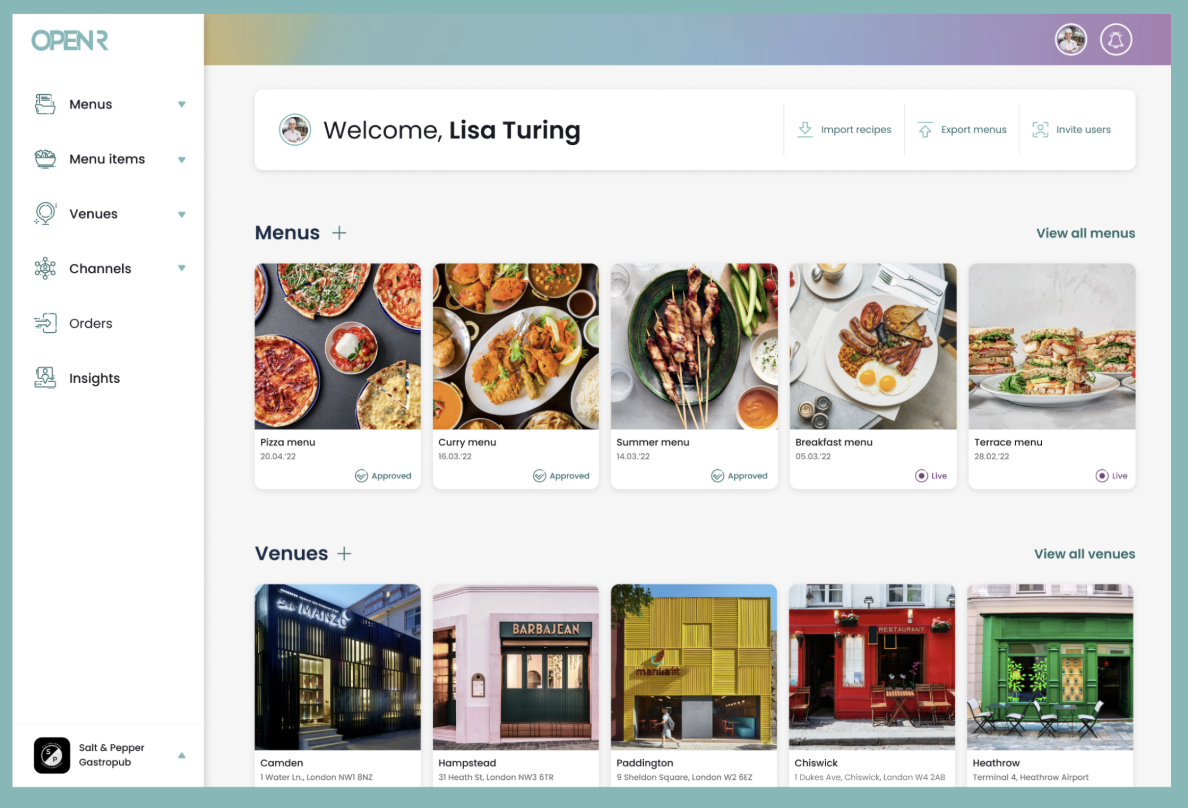The image size is (1188, 808).
Task: Open View all venues link
Action: [1084, 554]
